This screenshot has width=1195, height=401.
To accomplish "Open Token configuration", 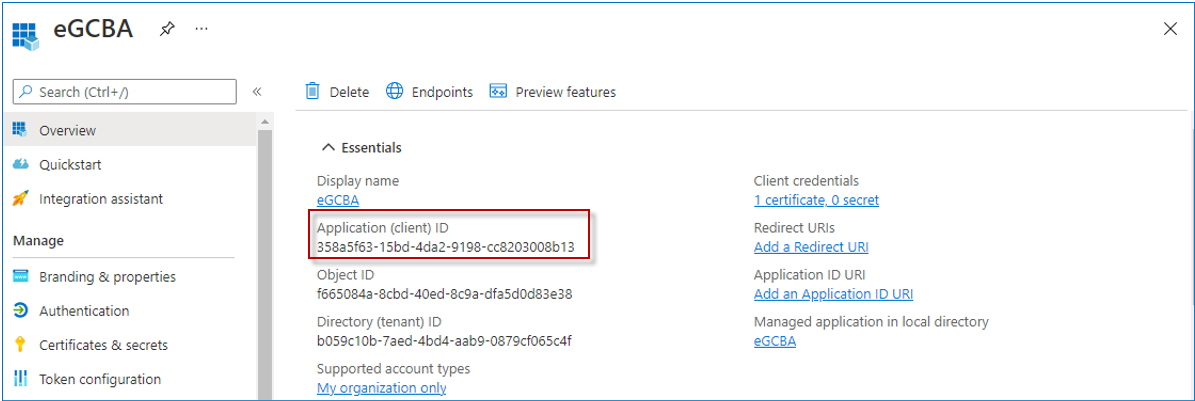I will pos(100,379).
